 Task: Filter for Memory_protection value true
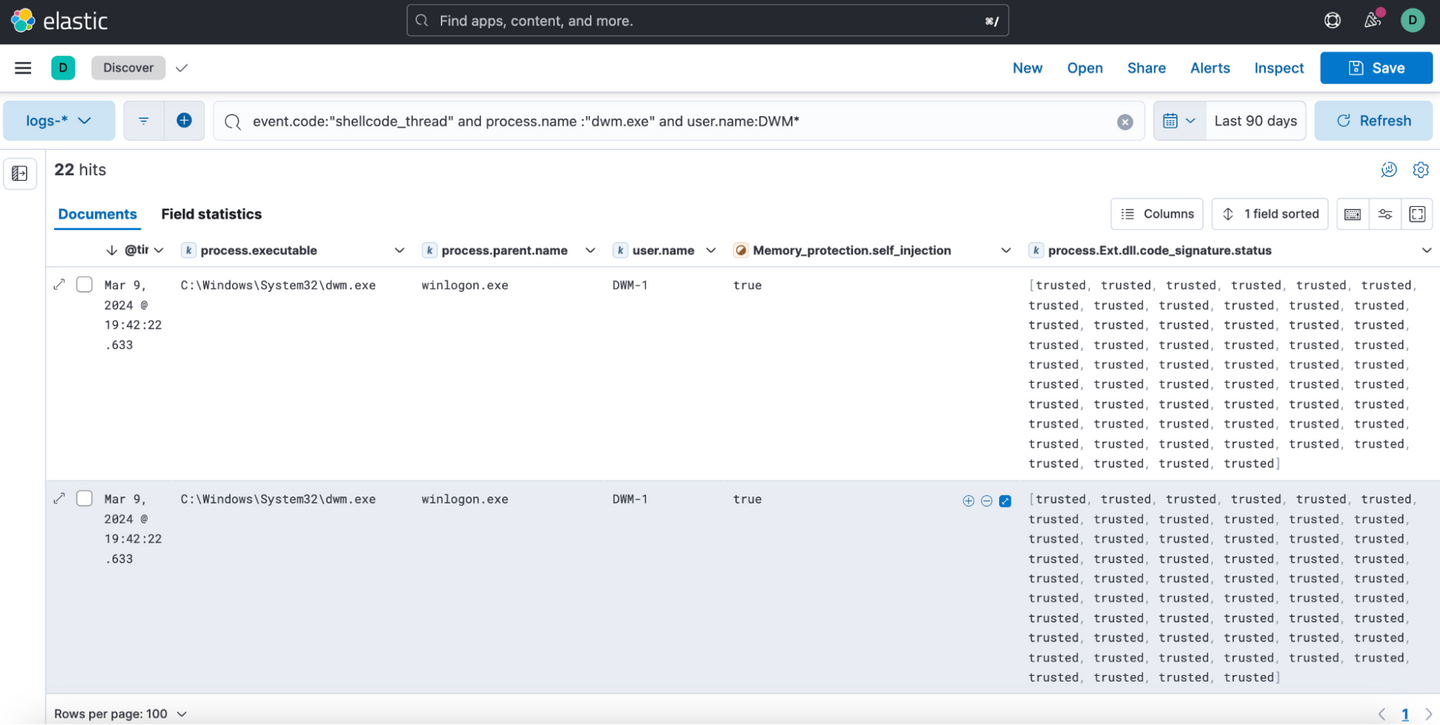coord(968,501)
